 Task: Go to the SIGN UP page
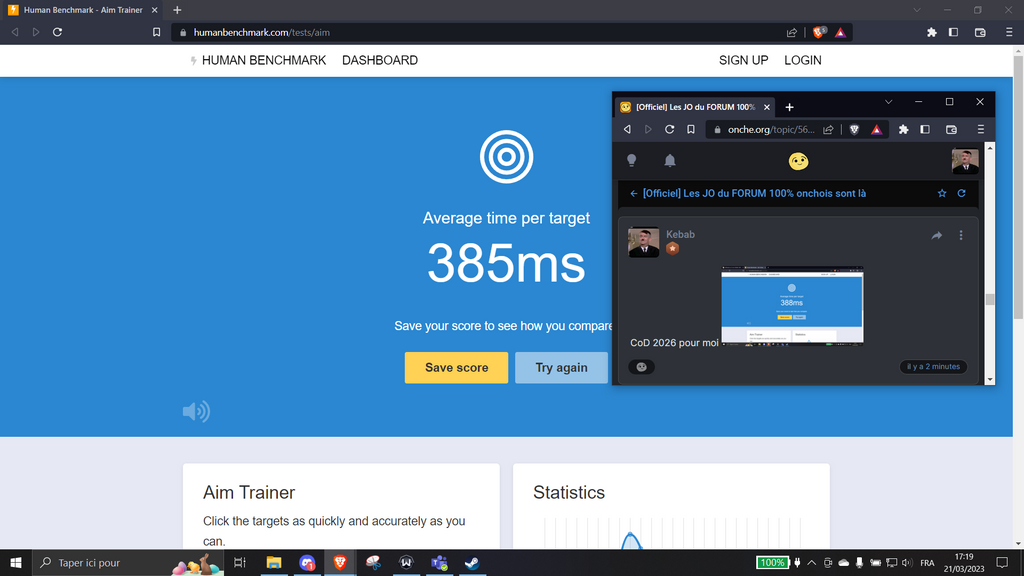pyautogui.click(x=743, y=60)
